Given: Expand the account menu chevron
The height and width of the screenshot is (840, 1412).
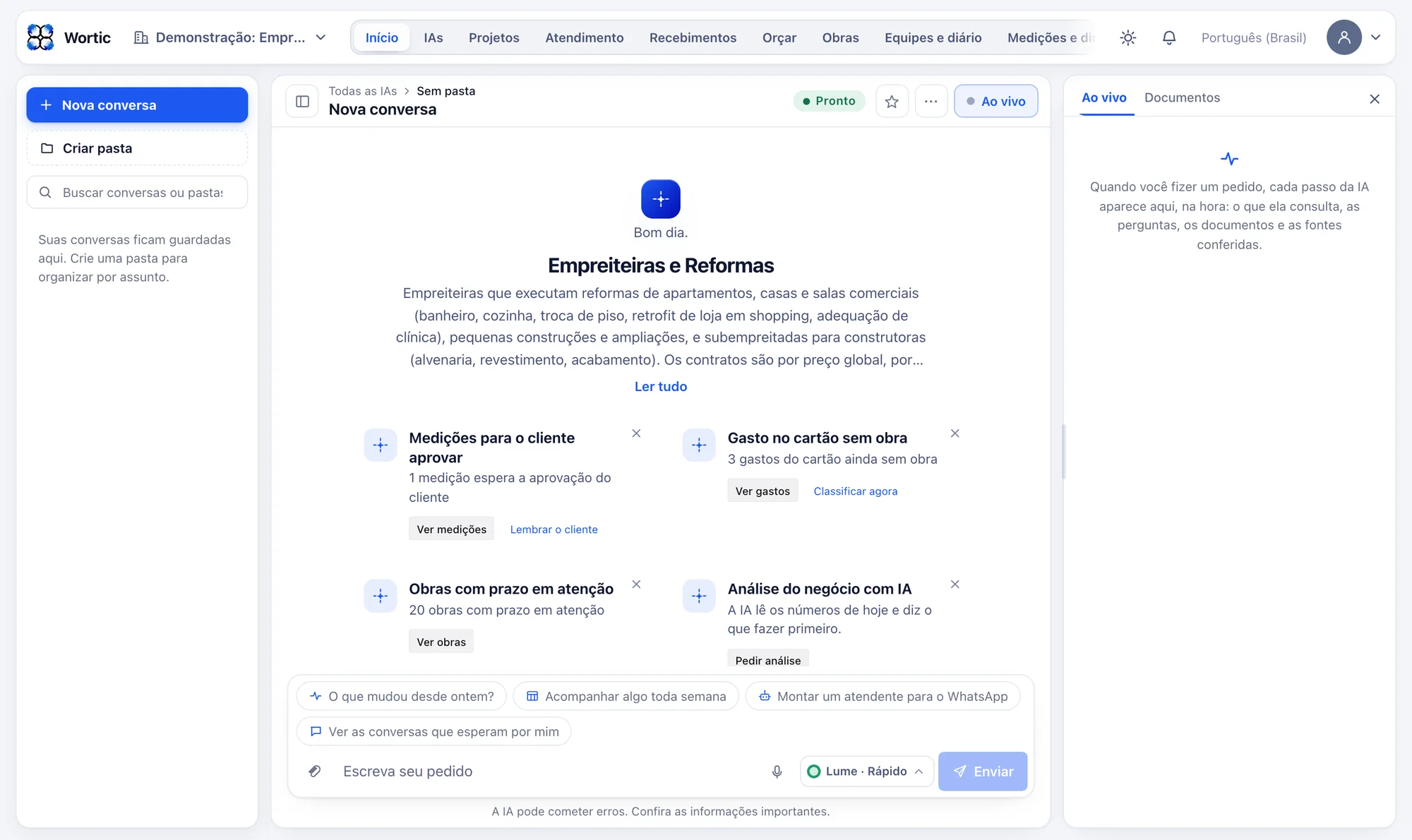Looking at the screenshot, I should click(1375, 37).
